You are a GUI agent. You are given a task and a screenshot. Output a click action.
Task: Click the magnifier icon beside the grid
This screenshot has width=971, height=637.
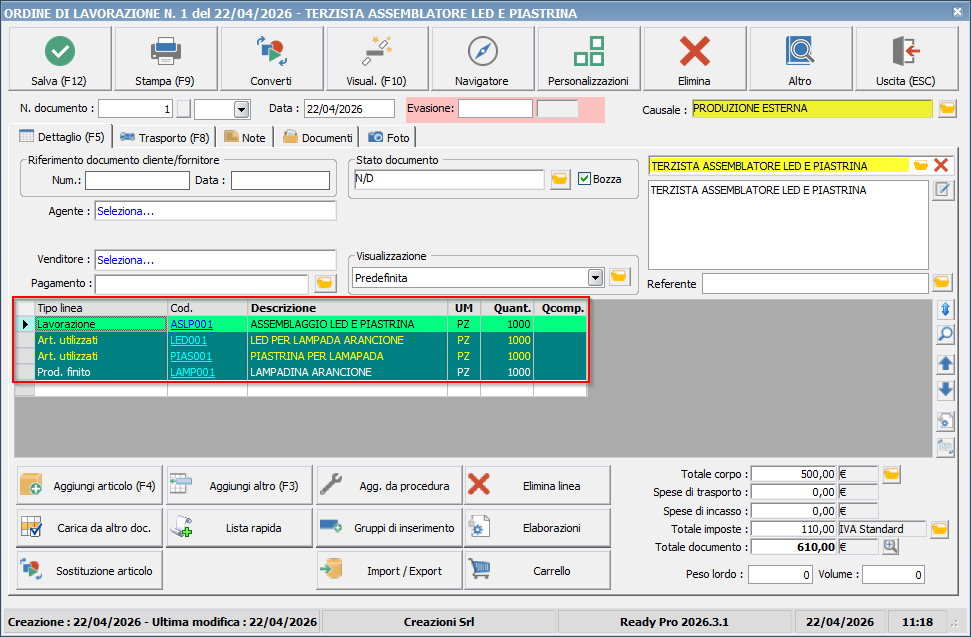945,334
